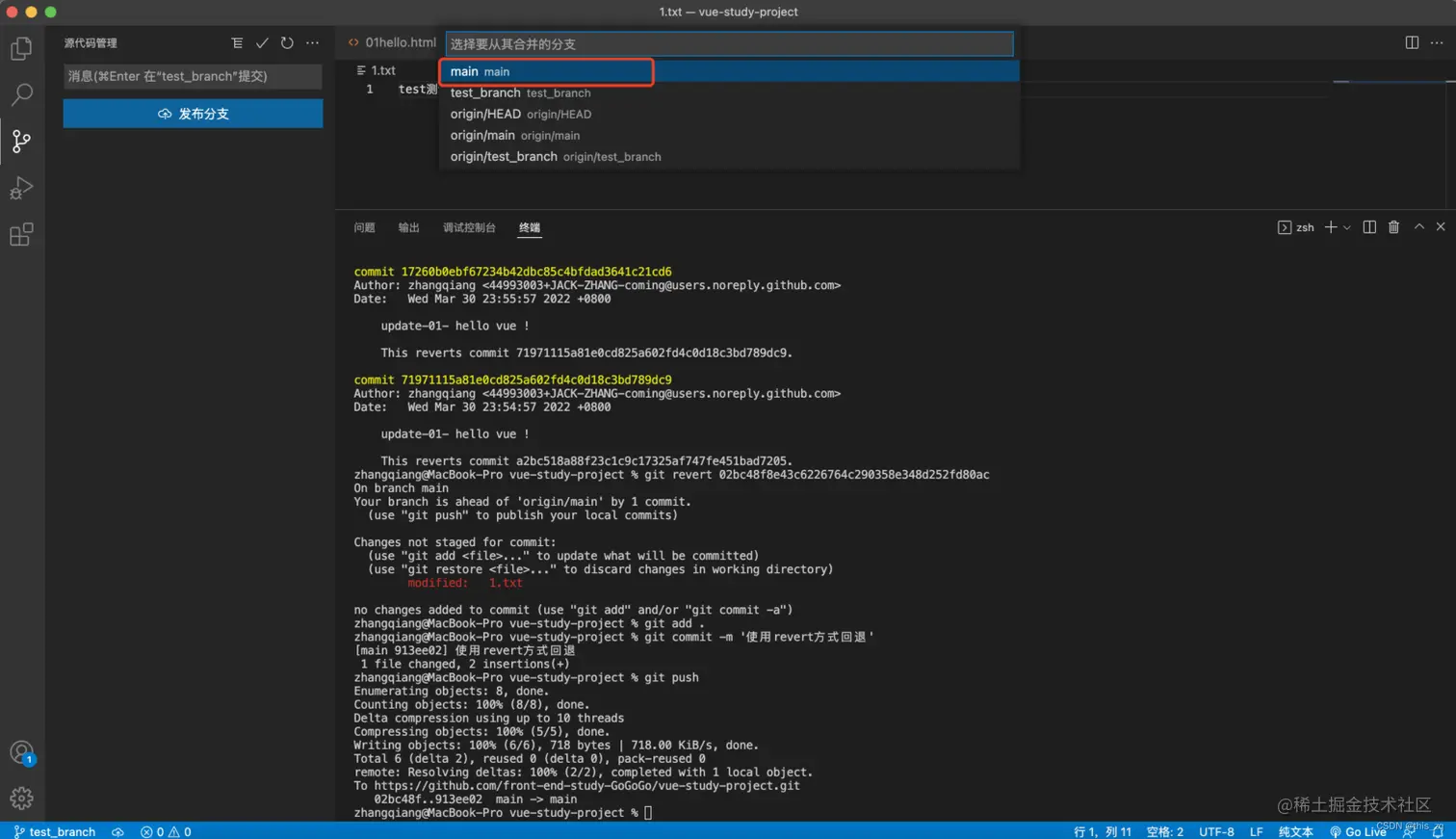Image resolution: width=1456 pixels, height=839 pixels.
Task: Open the Manage gear icon
Action: click(21, 798)
